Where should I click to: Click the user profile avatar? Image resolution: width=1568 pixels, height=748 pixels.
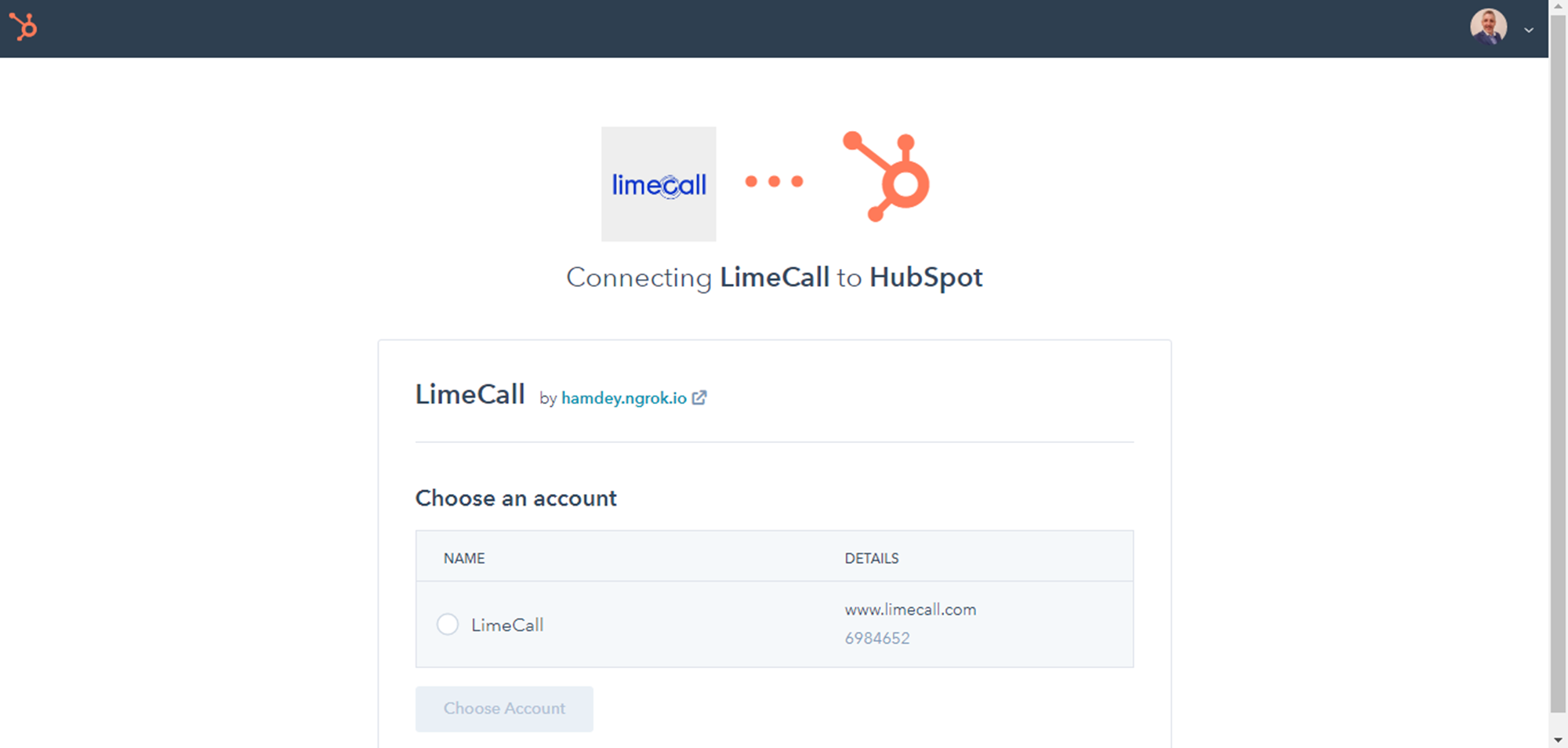(1487, 27)
